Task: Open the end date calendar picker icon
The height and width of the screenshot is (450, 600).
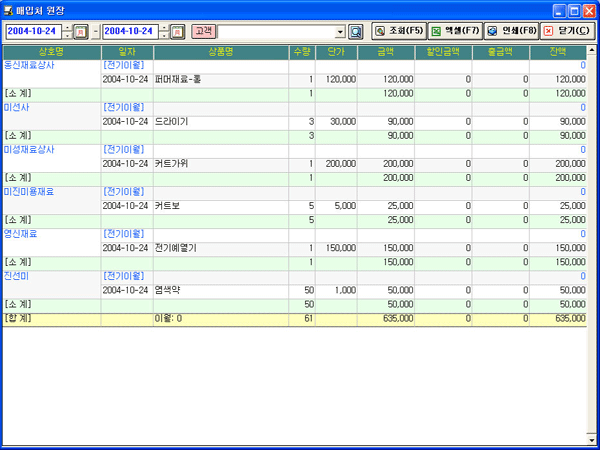Action: pos(177,32)
